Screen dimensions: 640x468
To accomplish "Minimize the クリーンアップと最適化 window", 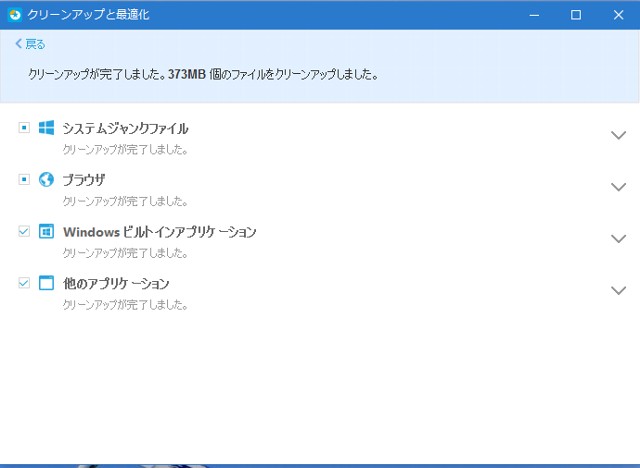I will (534, 15).
